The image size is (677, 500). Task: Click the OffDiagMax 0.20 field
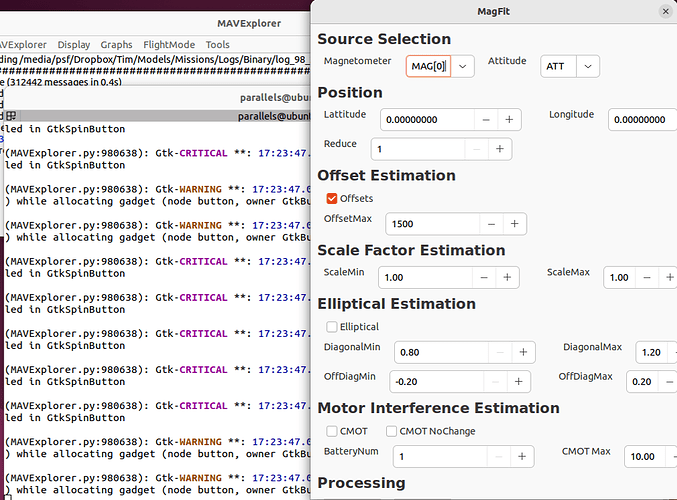pyautogui.click(x=642, y=382)
